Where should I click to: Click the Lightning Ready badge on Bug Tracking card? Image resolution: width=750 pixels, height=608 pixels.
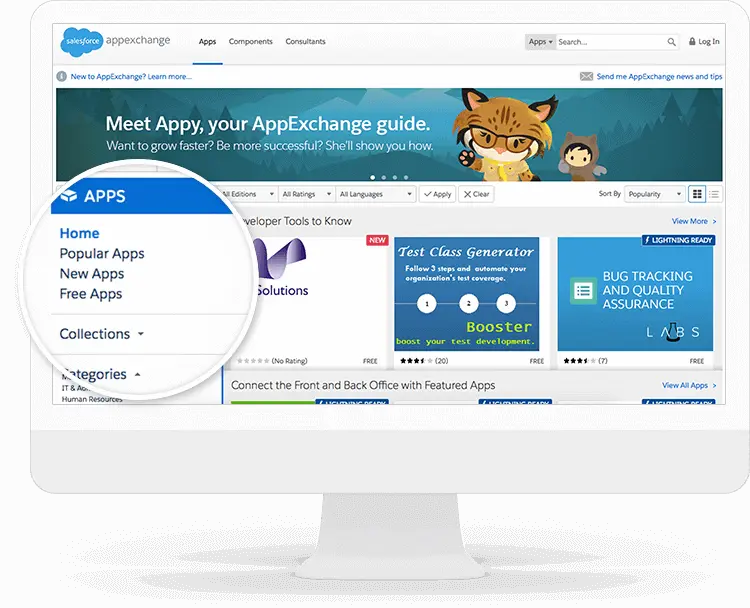(678, 240)
